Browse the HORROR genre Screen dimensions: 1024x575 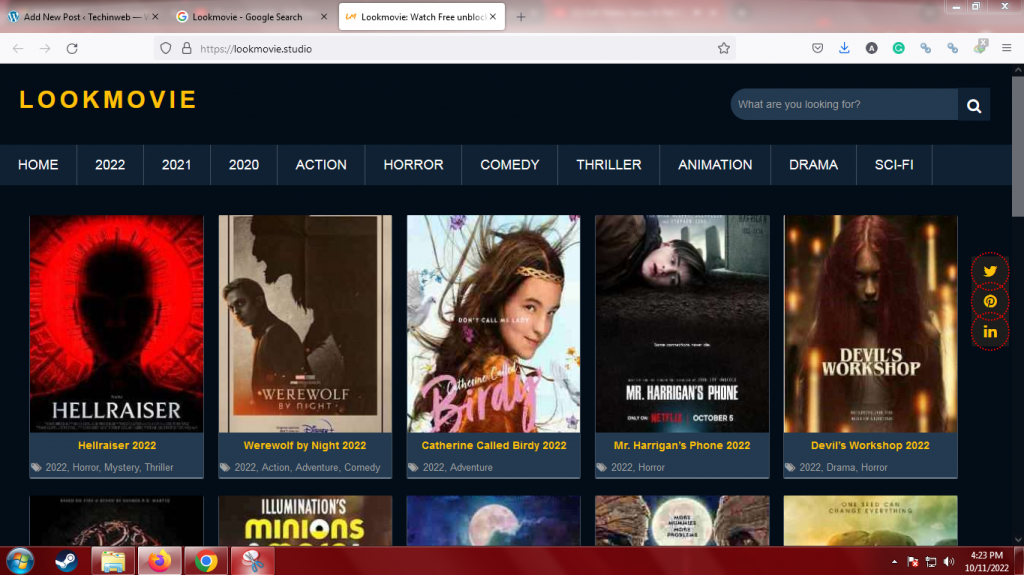(x=413, y=165)
